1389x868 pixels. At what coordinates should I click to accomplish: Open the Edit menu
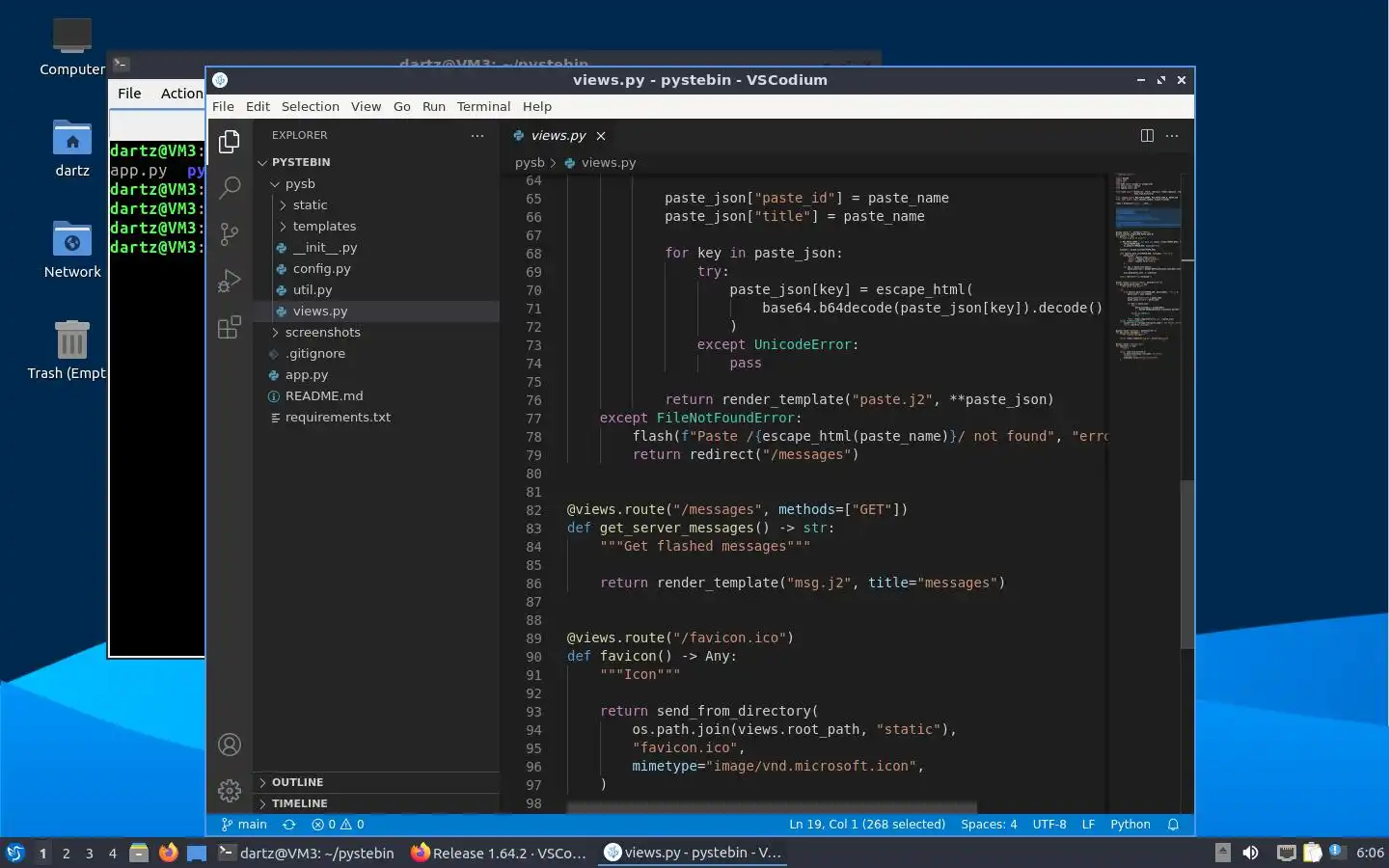pyautogui.click(x=258, y=107)
